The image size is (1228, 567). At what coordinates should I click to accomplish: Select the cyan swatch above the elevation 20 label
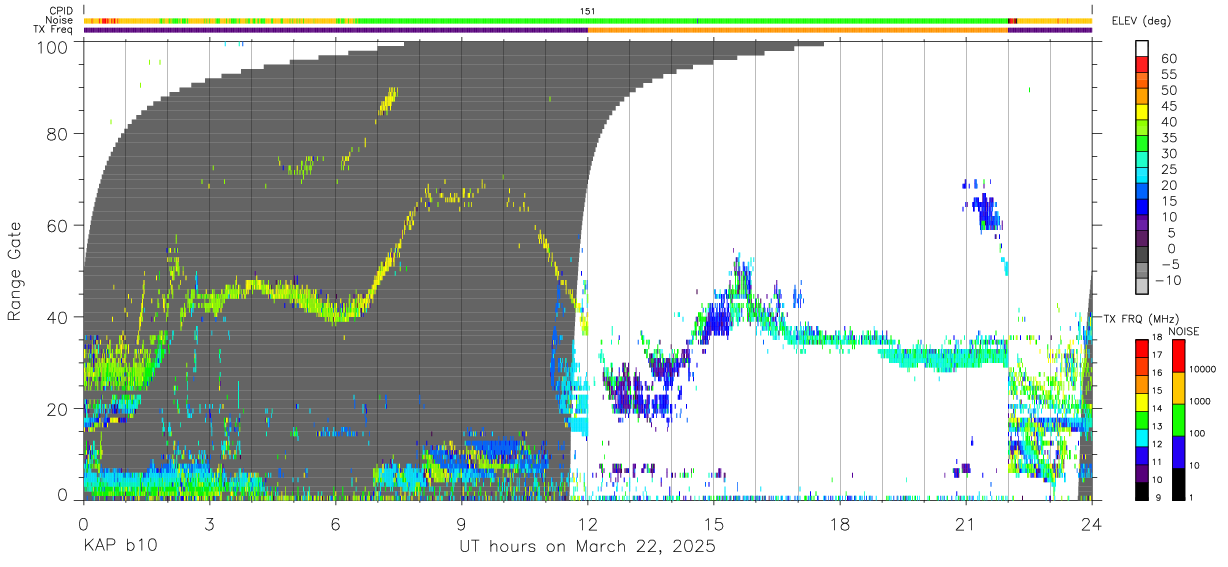click(x=1142, y=176)
